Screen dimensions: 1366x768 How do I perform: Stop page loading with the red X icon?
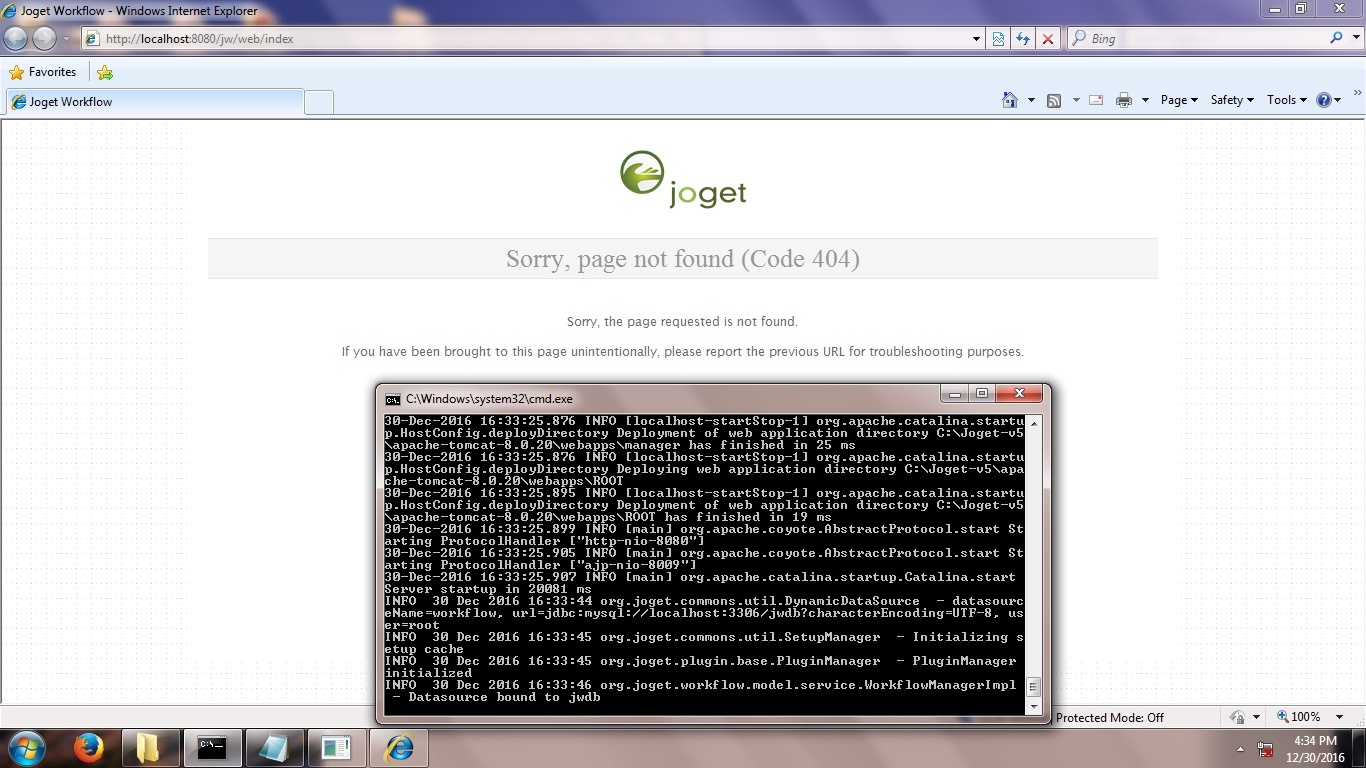[x=1048, y=39]
